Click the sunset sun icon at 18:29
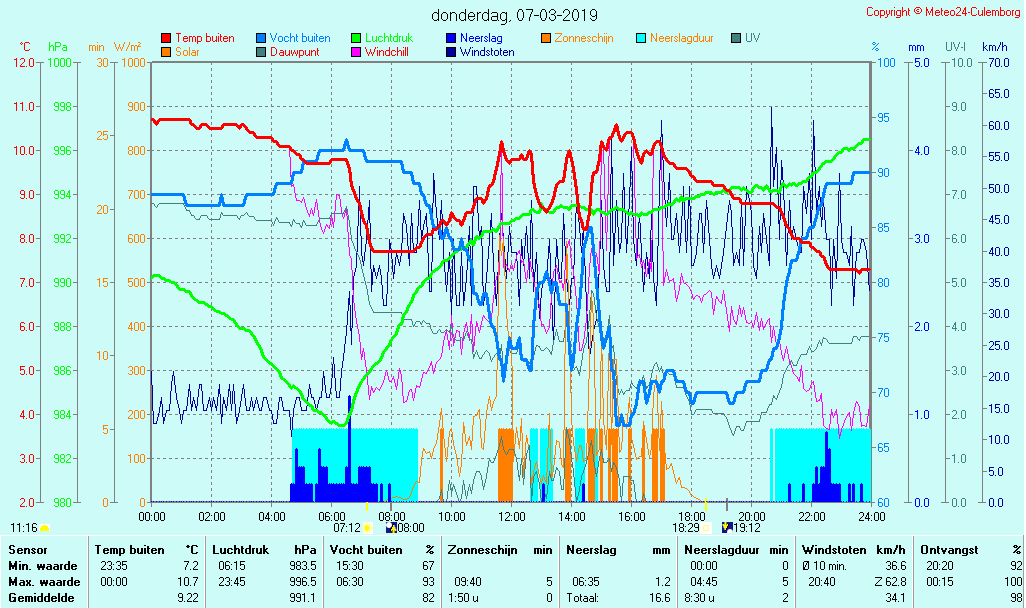This screenshot has width=1026, height=608. pos(707,527)
